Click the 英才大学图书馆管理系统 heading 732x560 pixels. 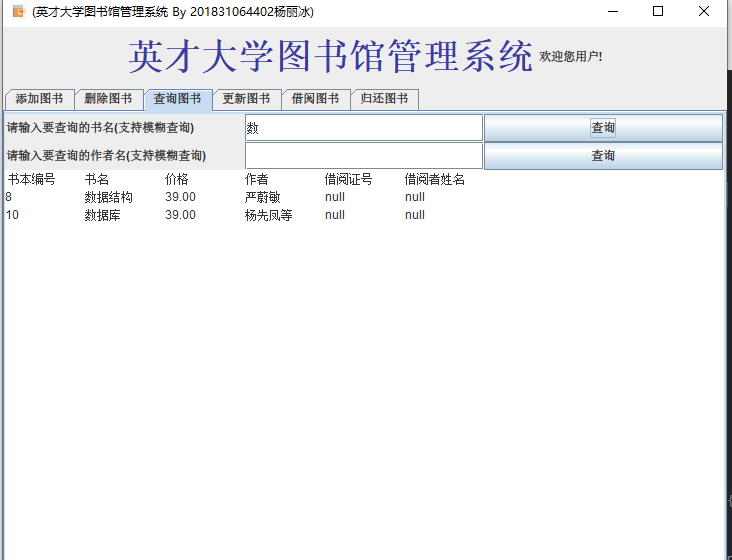[x=331, y=56]
